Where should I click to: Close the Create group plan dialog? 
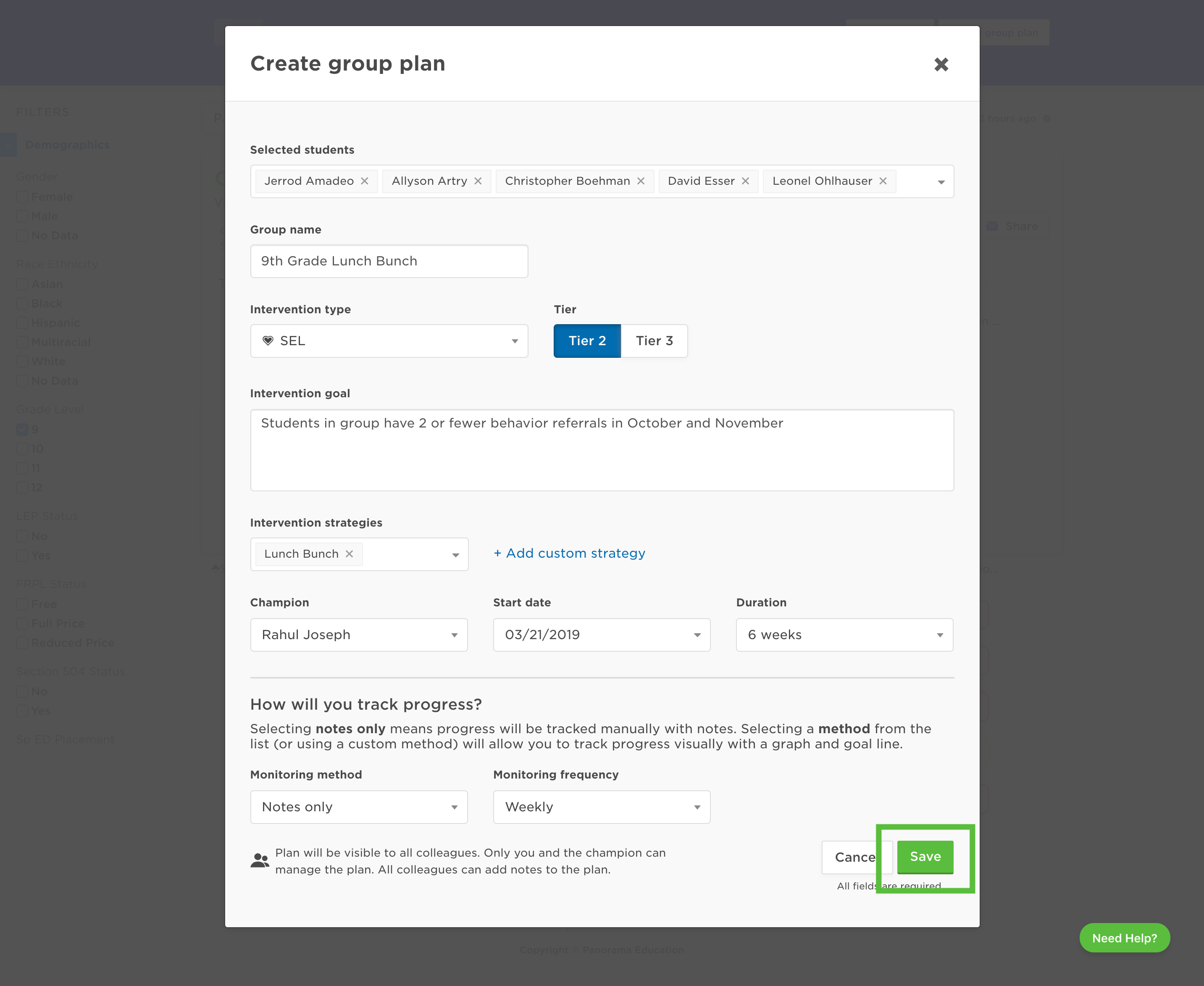(x=941, y=64)
